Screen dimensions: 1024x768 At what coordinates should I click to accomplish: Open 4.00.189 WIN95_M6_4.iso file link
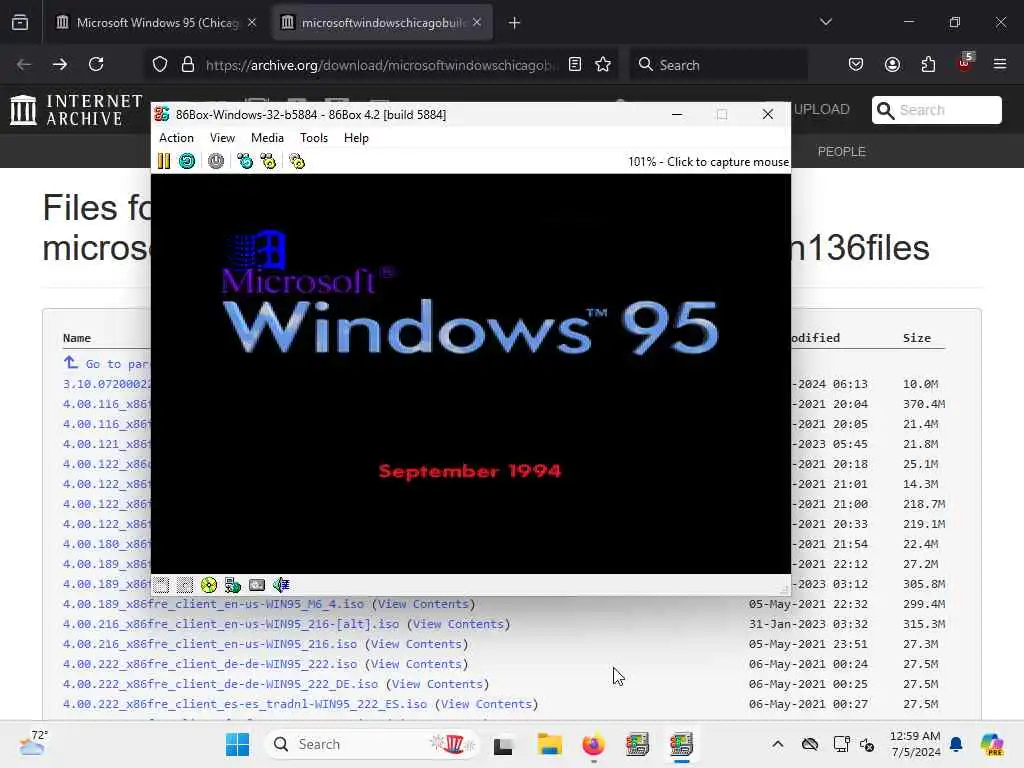click(x=214, y=604)
